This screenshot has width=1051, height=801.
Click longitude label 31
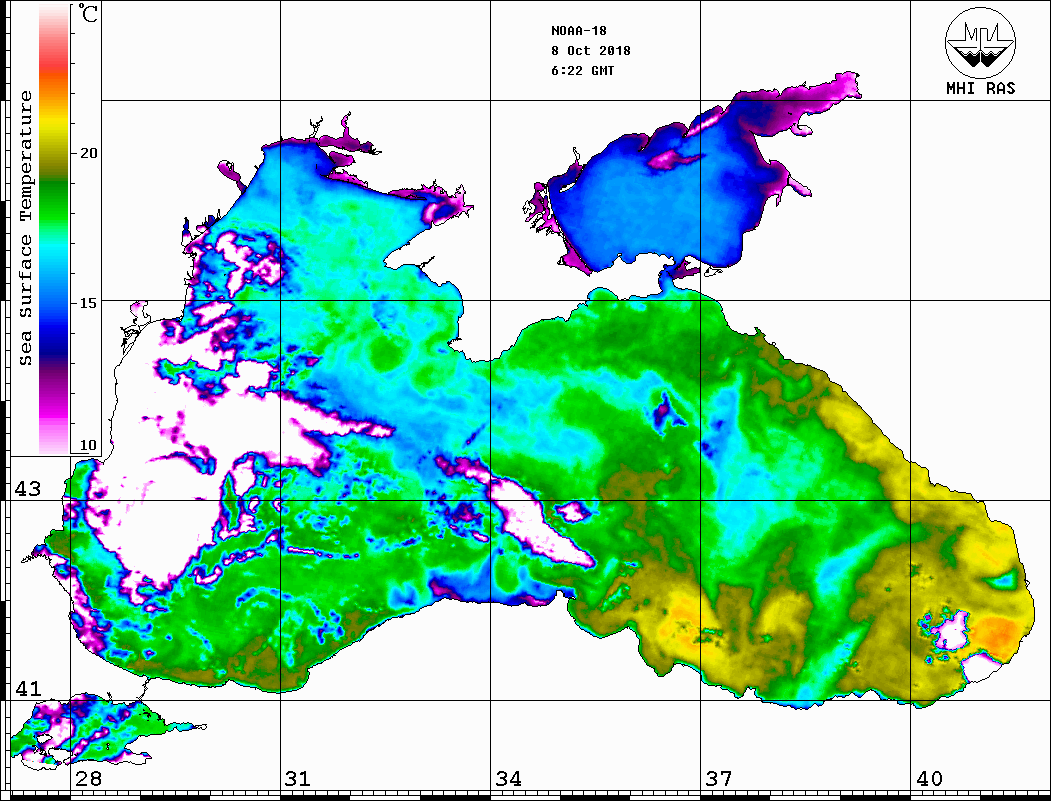point(298,779)
